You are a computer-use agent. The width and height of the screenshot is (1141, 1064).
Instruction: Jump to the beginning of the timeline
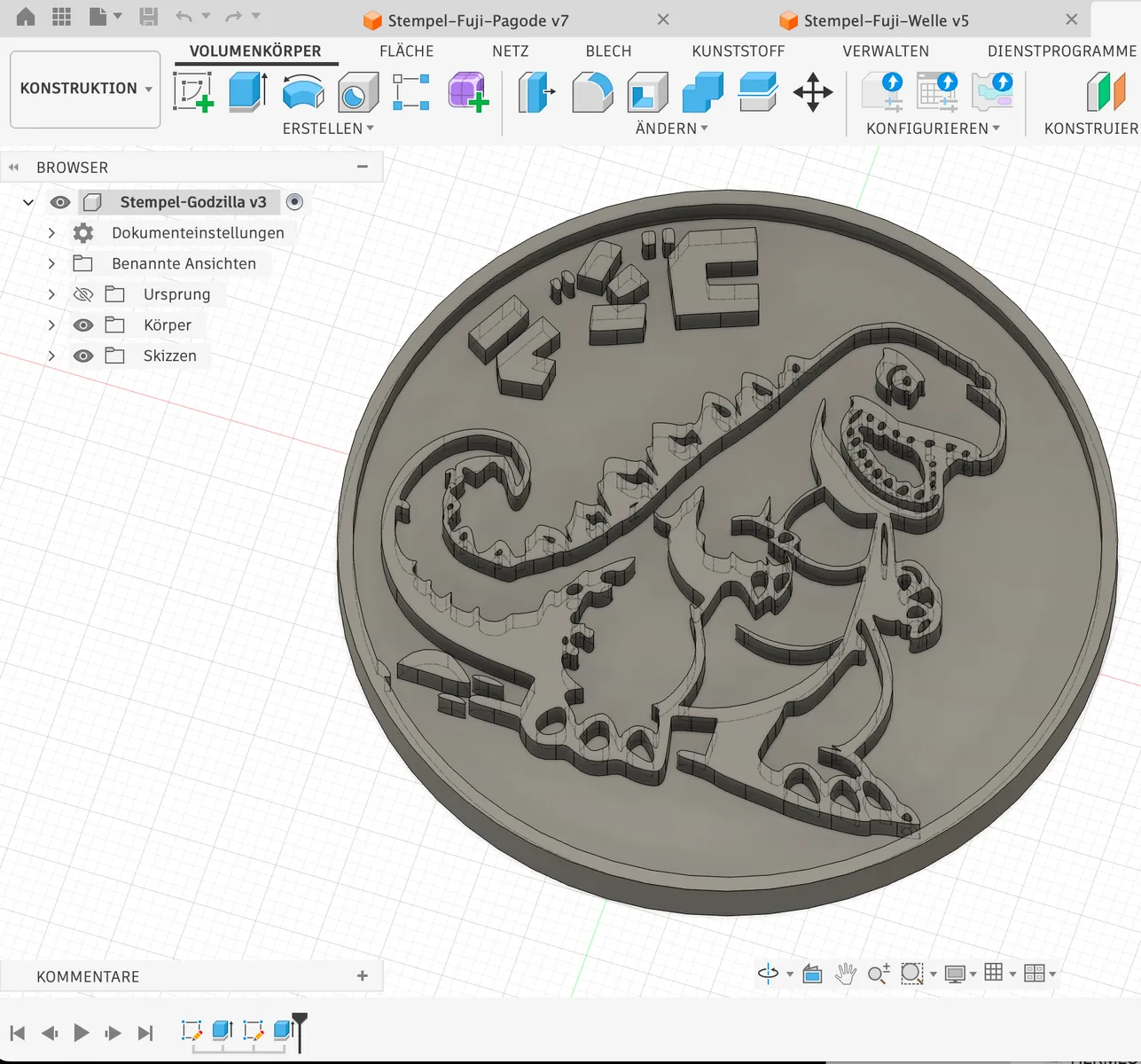[18, 1033]
